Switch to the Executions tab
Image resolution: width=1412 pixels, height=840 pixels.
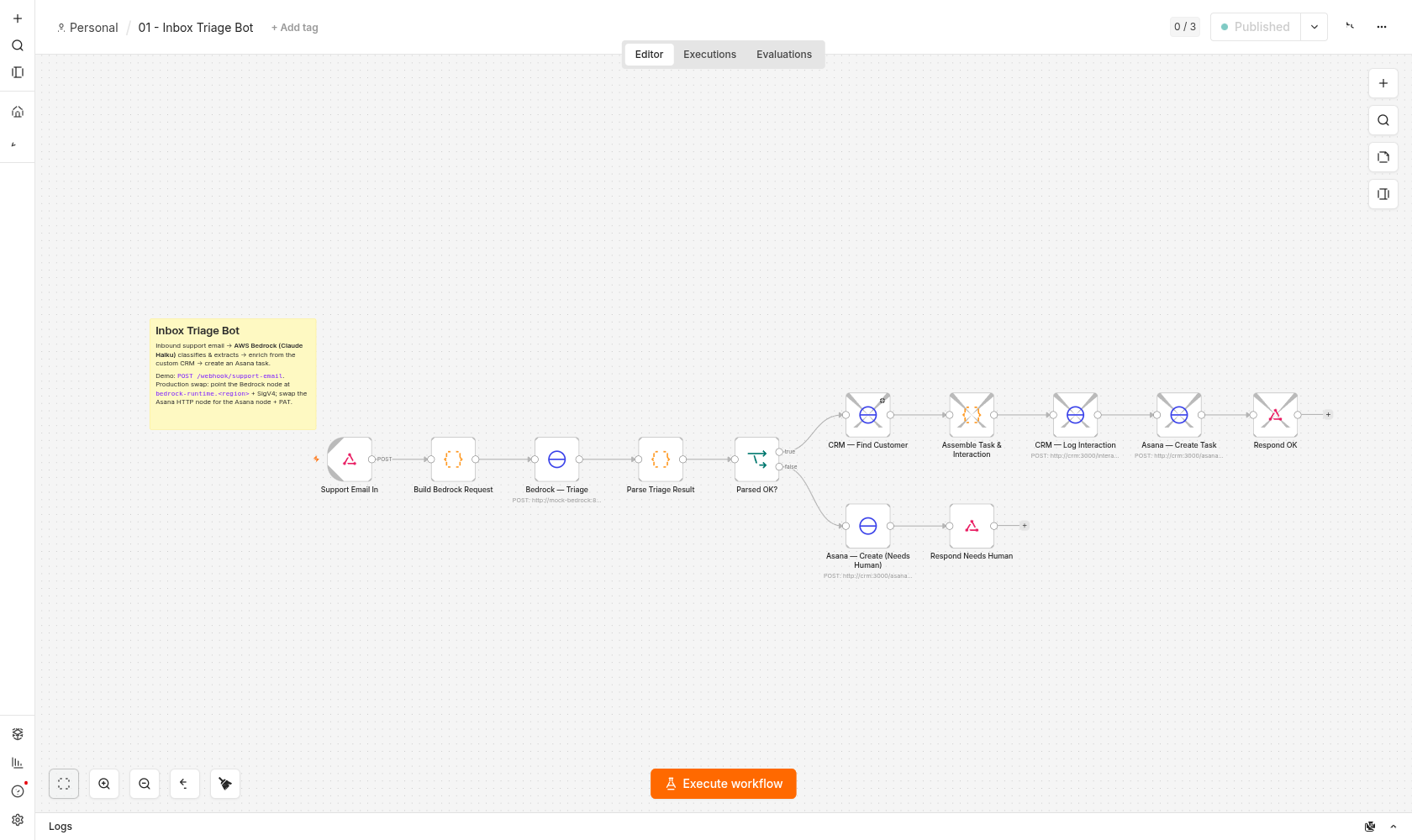pos(709,55)
